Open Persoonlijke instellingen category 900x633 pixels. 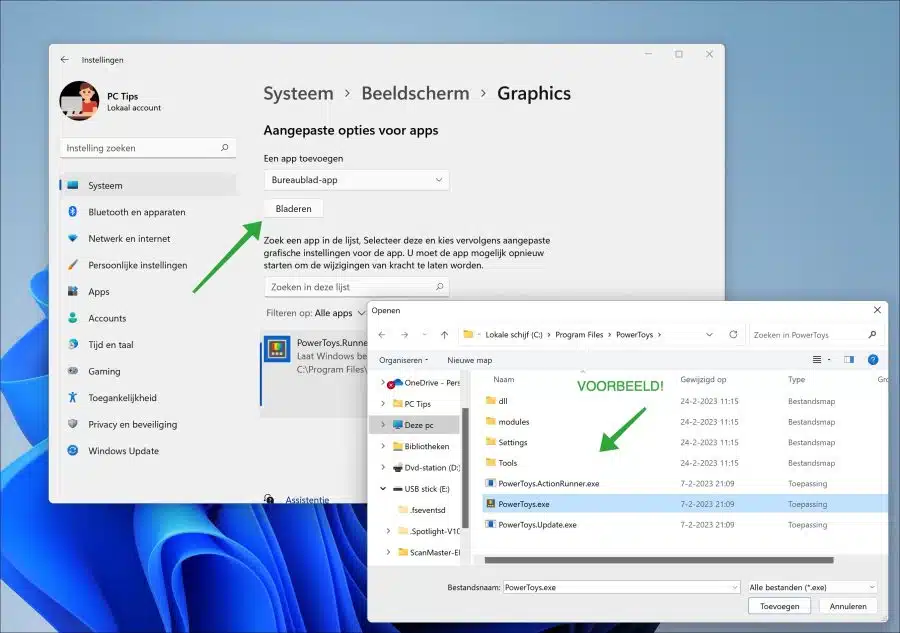148,265
